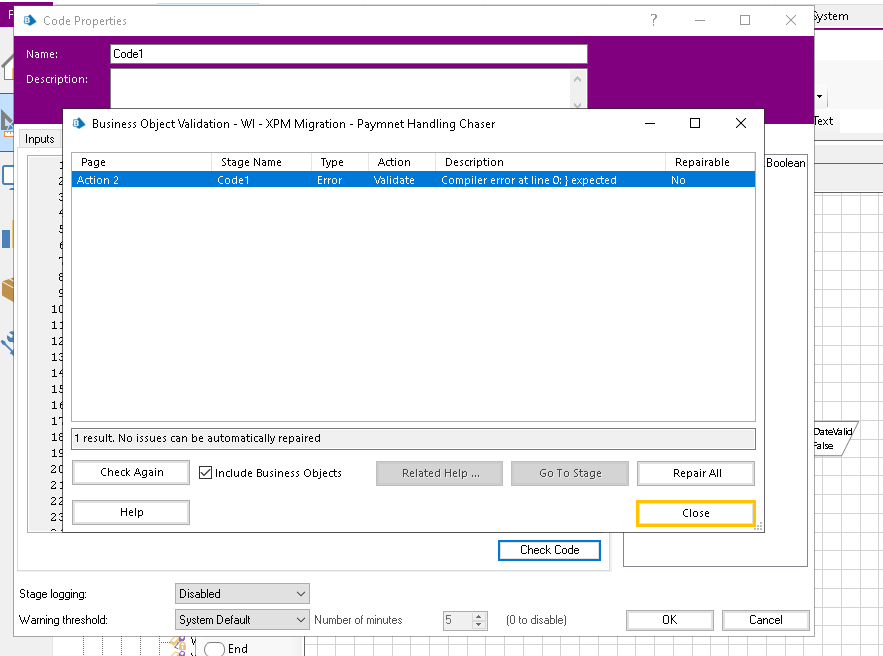Select the Action 2 compiler error row

pyautogui.click(x=412, y=180)
